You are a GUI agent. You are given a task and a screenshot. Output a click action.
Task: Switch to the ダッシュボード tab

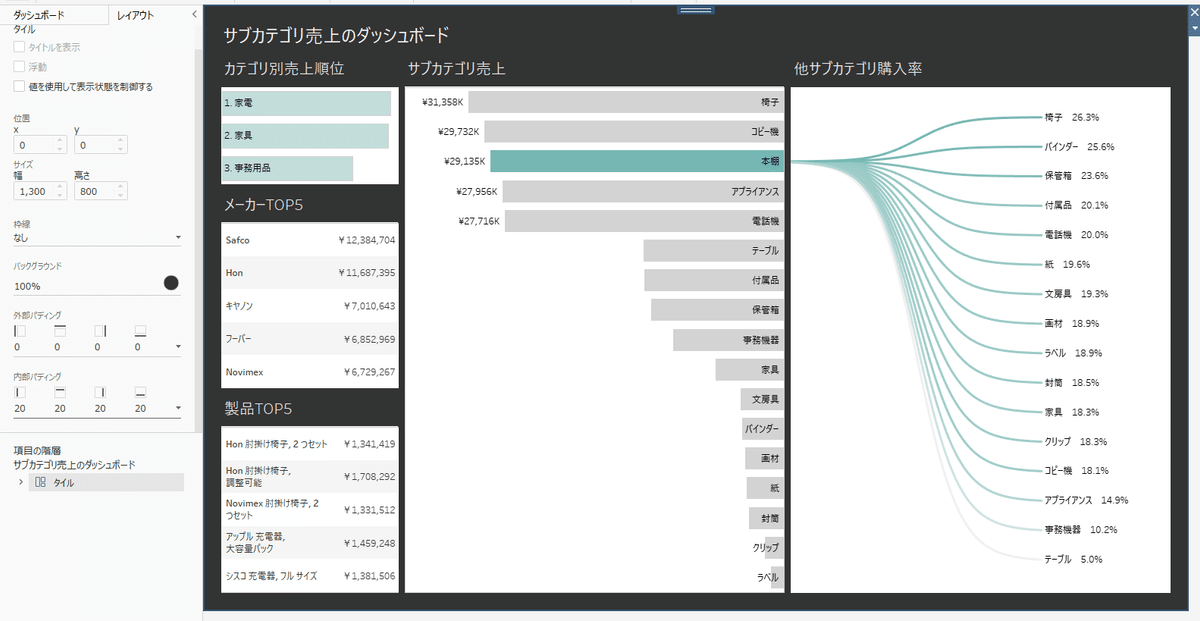[x=39, y=15]
